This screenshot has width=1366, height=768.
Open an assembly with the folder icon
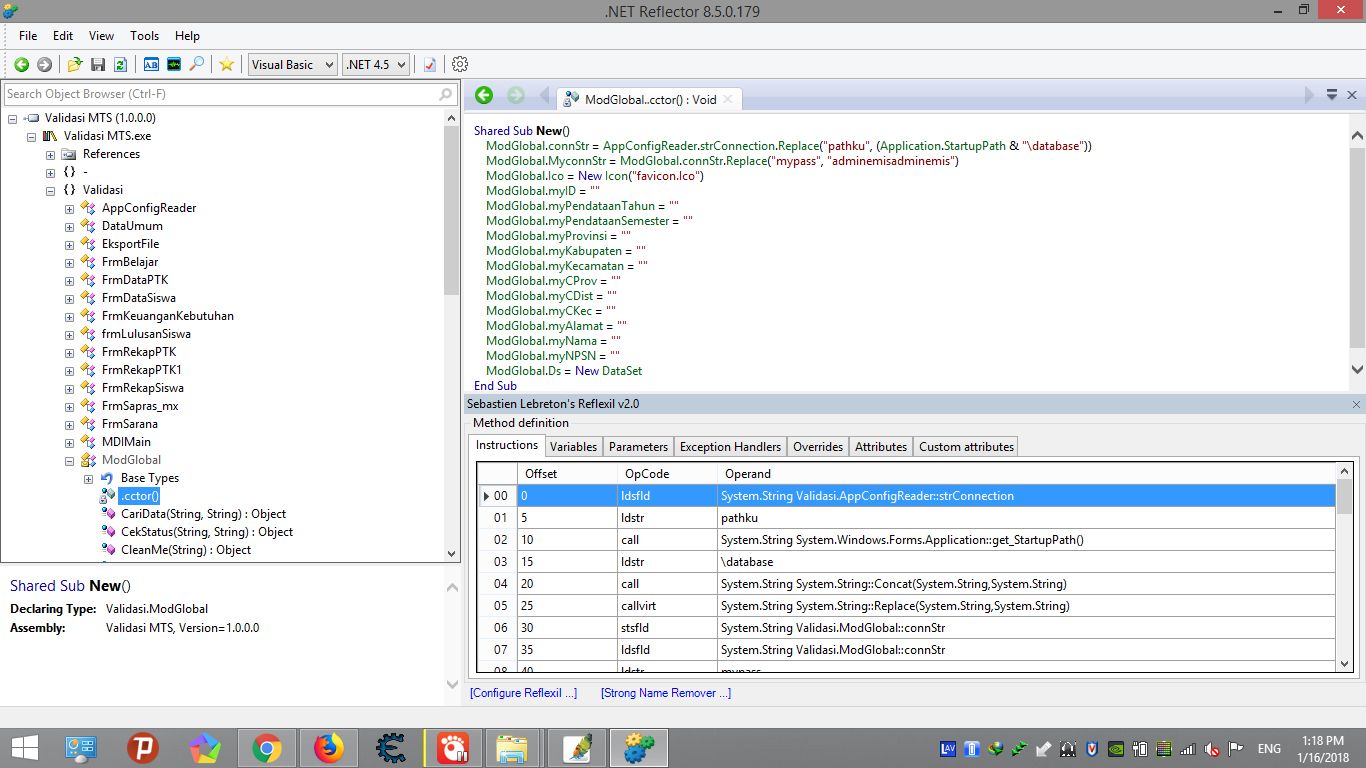(75, 64)
